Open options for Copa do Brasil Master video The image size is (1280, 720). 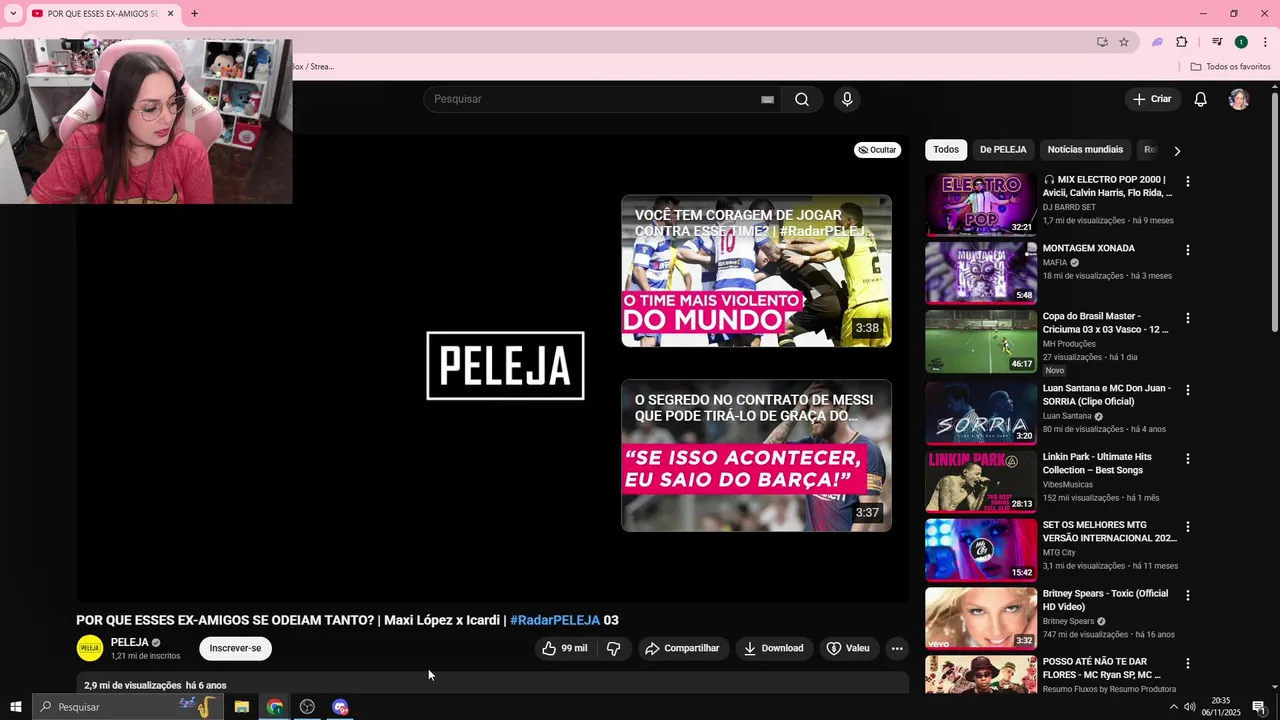[1188, 318]
